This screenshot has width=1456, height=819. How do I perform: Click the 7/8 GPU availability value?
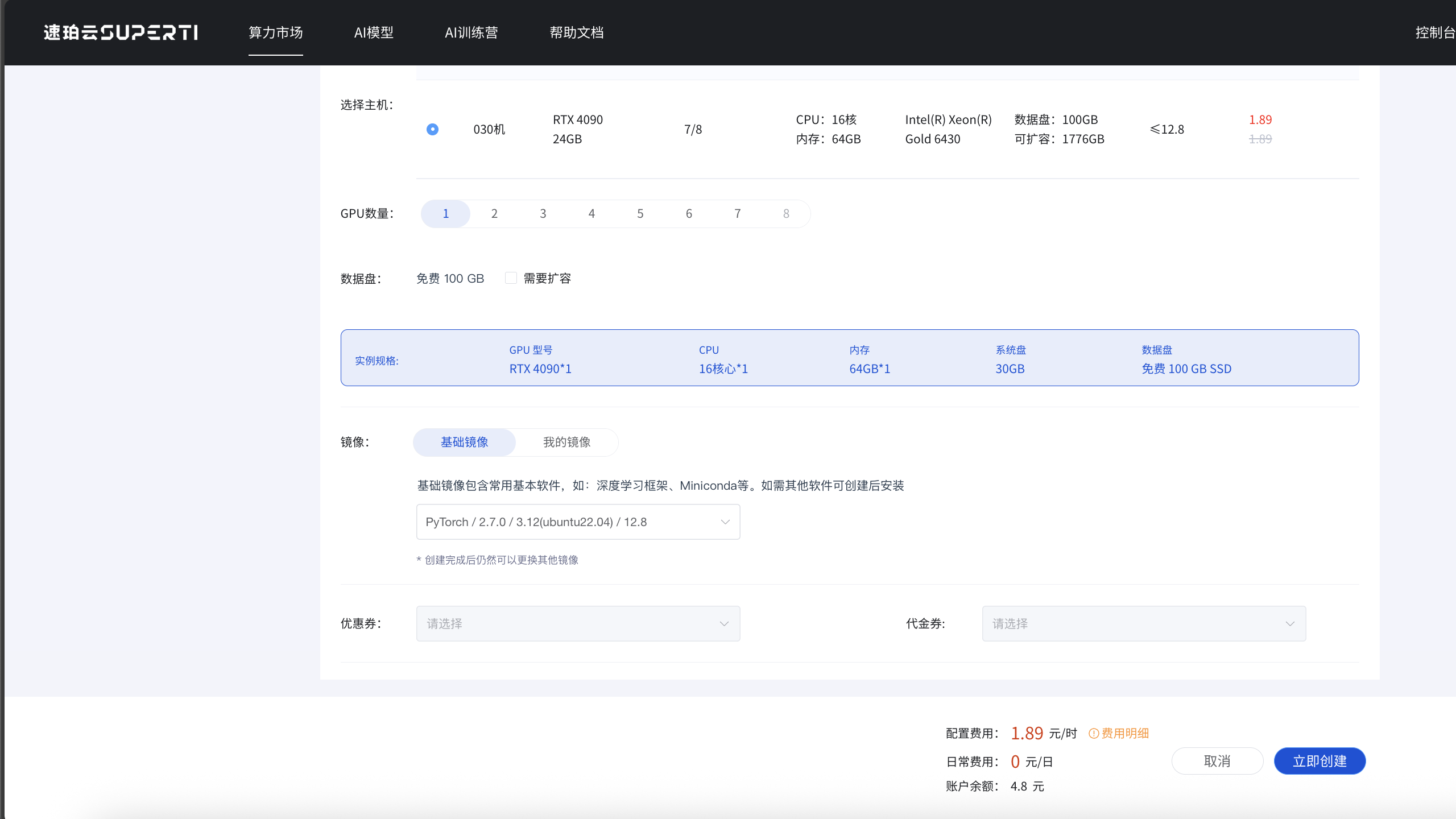(693, 130)
